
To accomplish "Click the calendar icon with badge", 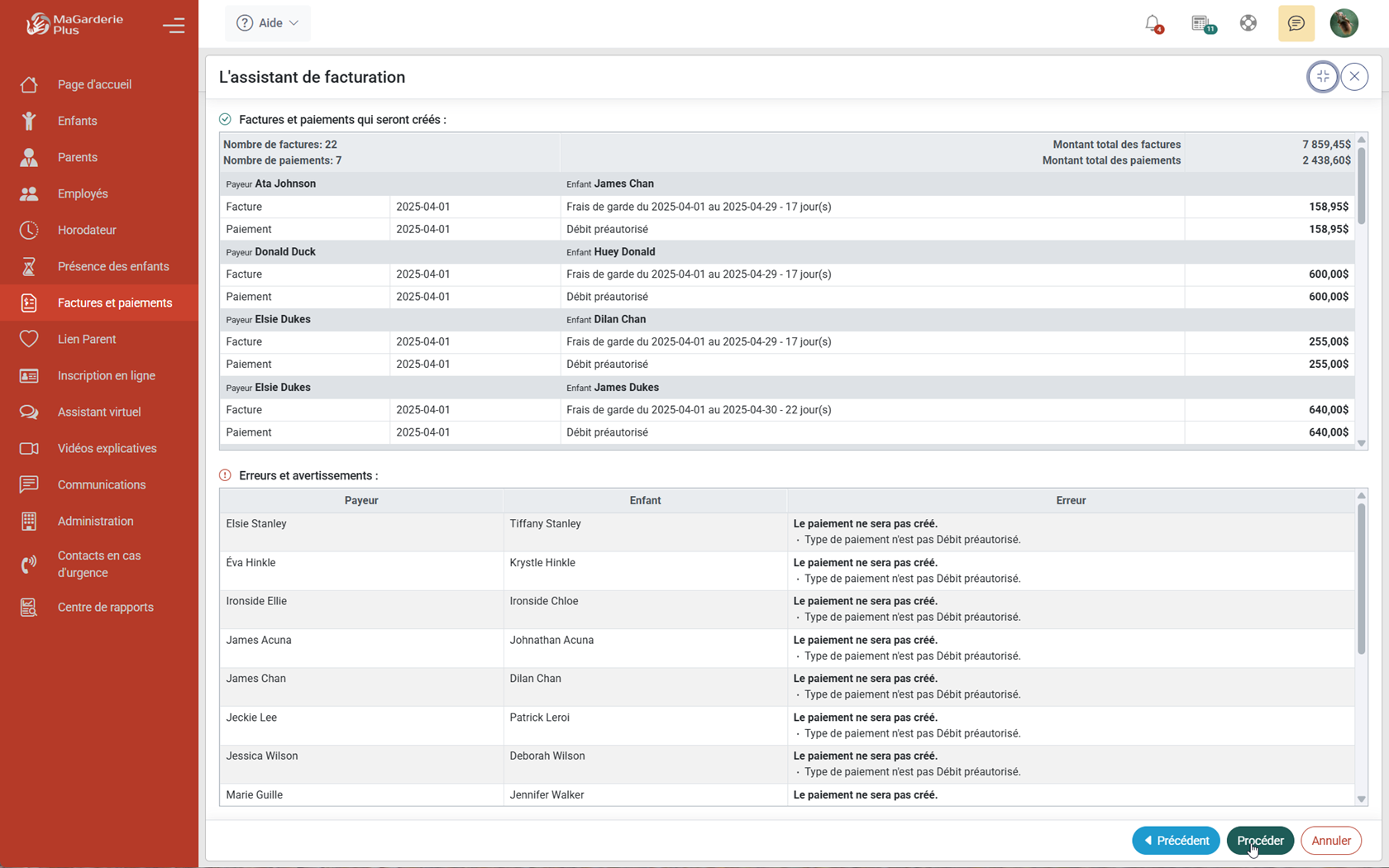I will coord(1201,23).
